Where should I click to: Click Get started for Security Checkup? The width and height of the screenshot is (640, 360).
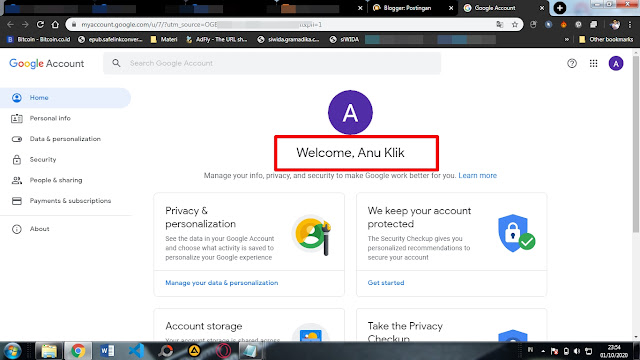(x=386, y=283)
